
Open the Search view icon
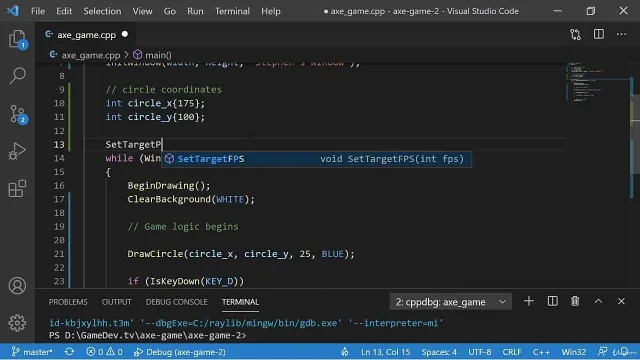point(17,76)
